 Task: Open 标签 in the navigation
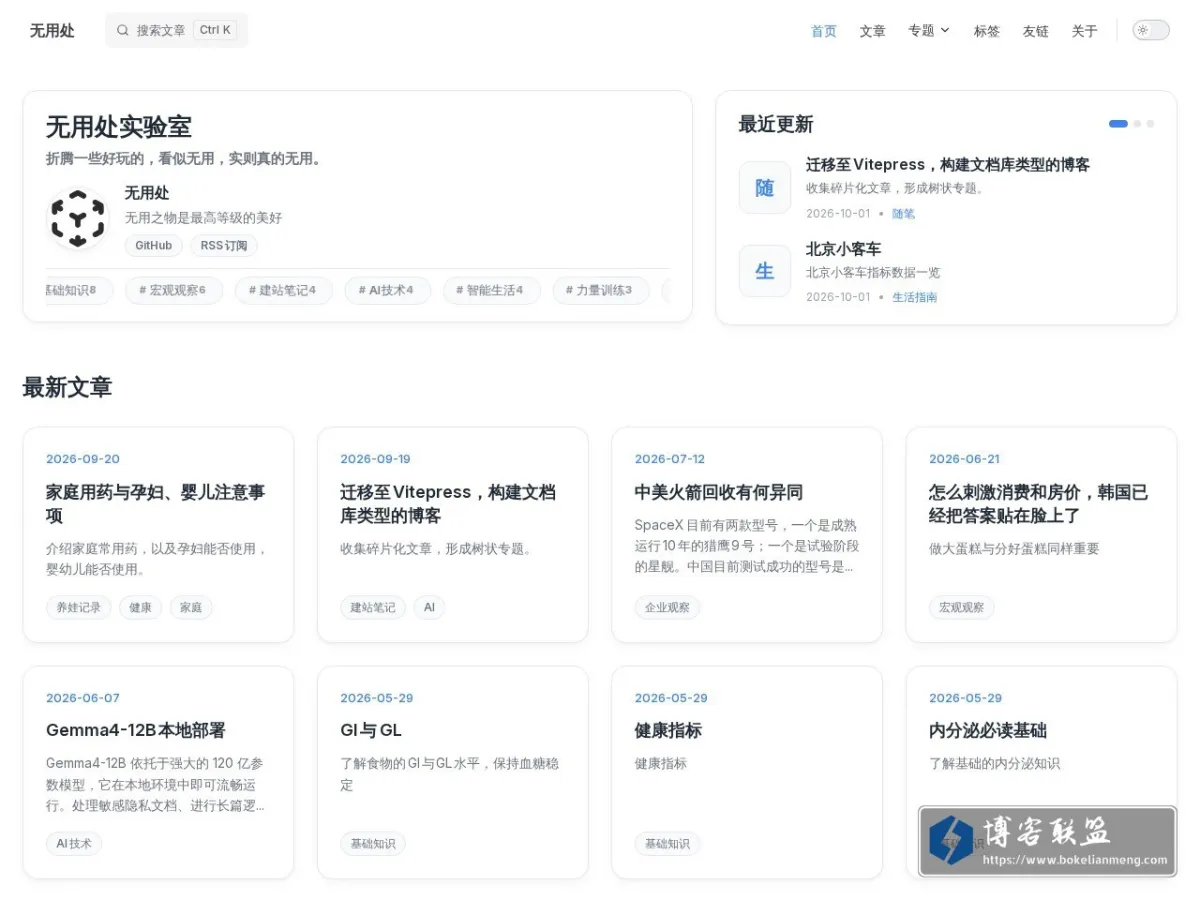(x=987, y=31)
